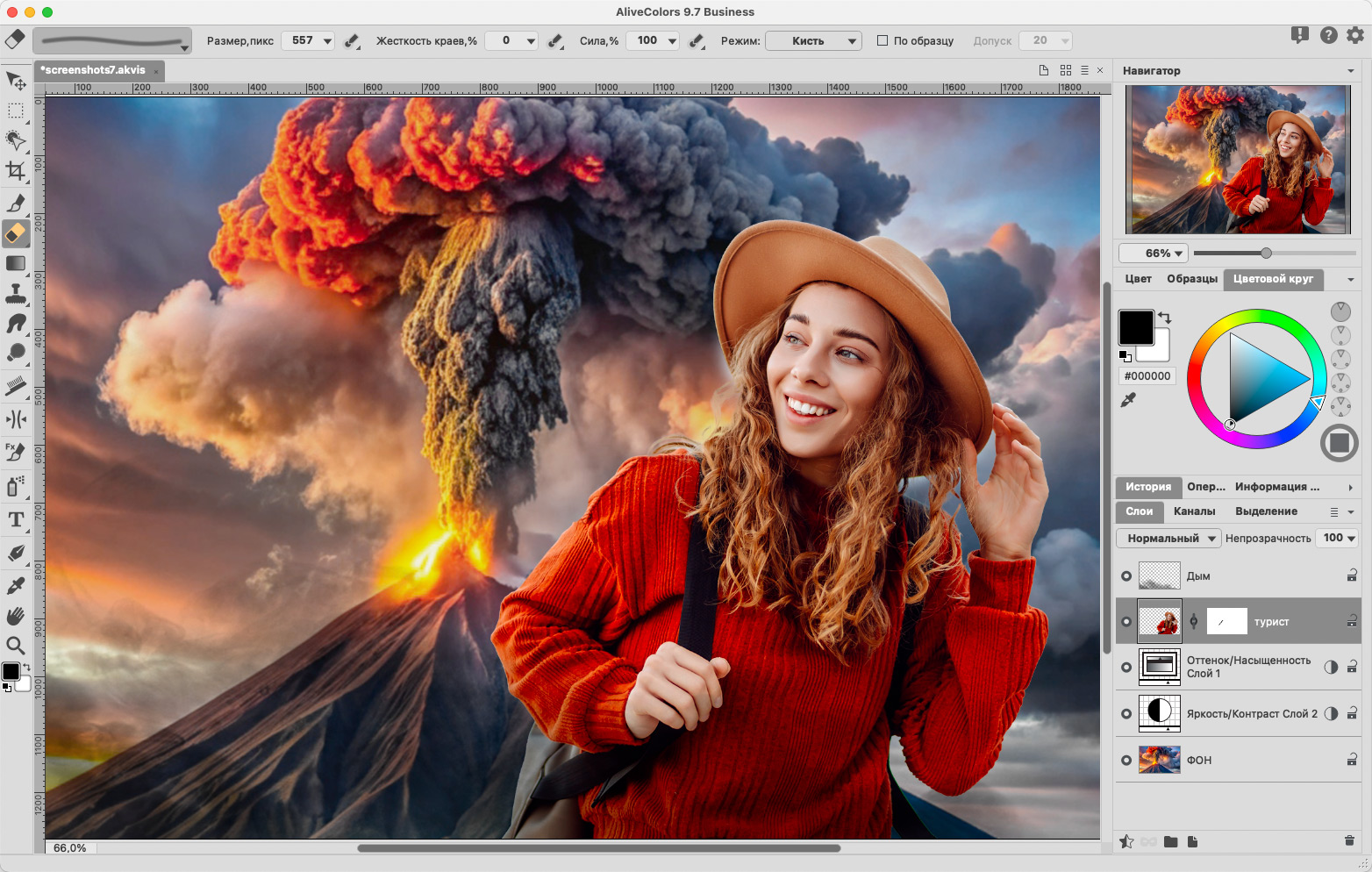Toggle visibility of the ФОН layer

pos(1126,760)
